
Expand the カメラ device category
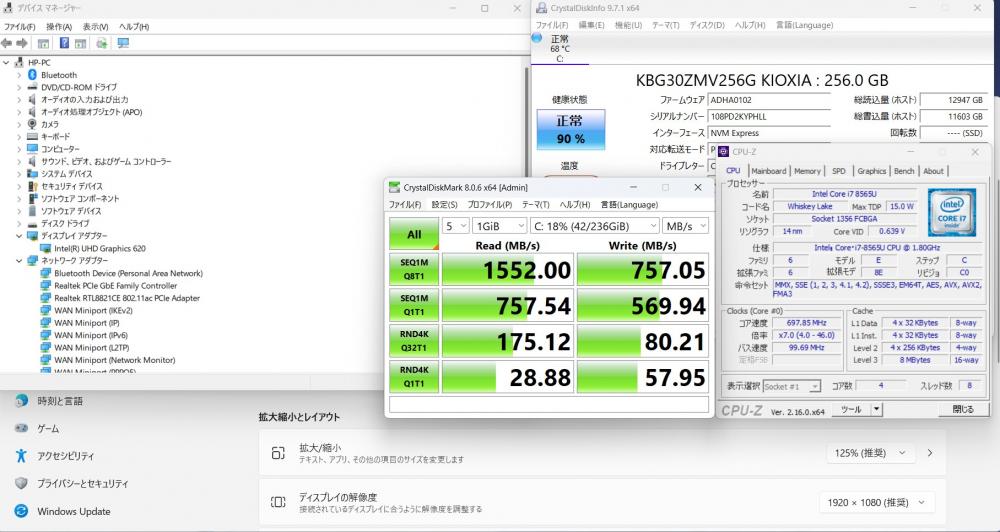tap(19, 124)
